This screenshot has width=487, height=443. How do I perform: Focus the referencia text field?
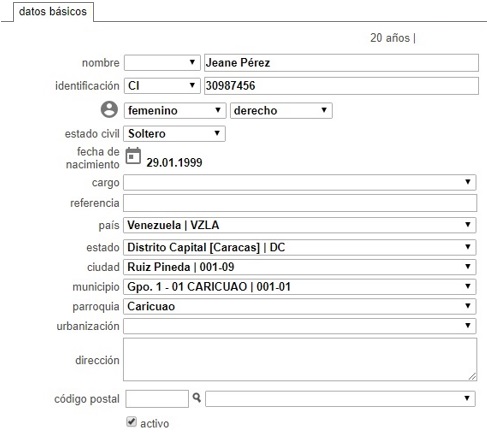click(300, 203)
